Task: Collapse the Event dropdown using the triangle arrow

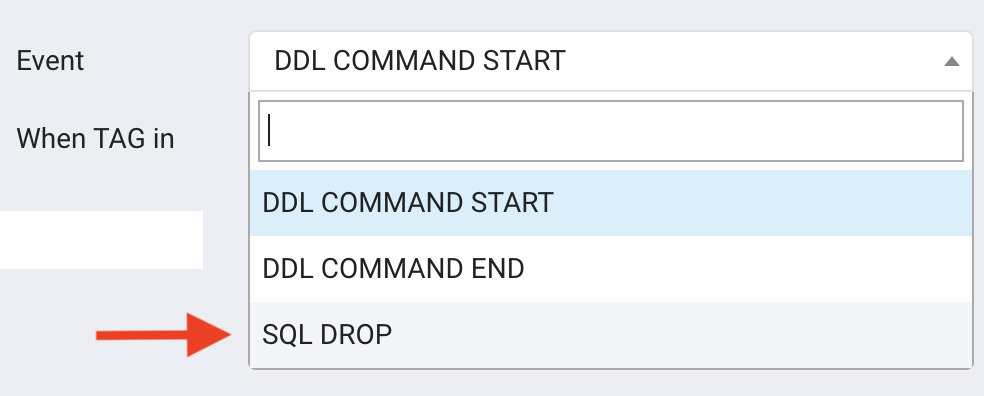Action: 951,62
